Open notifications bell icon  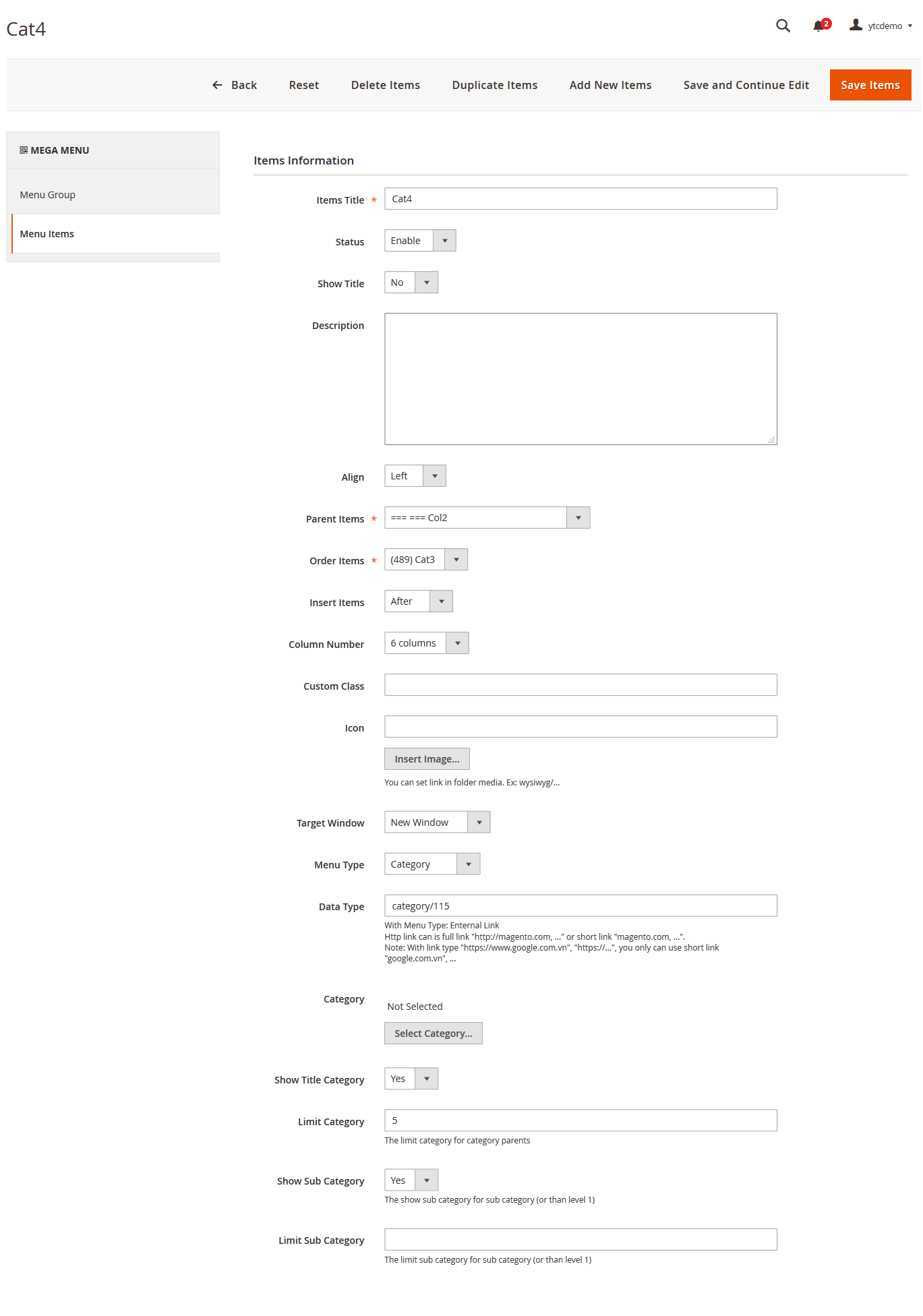pyautogui.click(x=818, y=26)
